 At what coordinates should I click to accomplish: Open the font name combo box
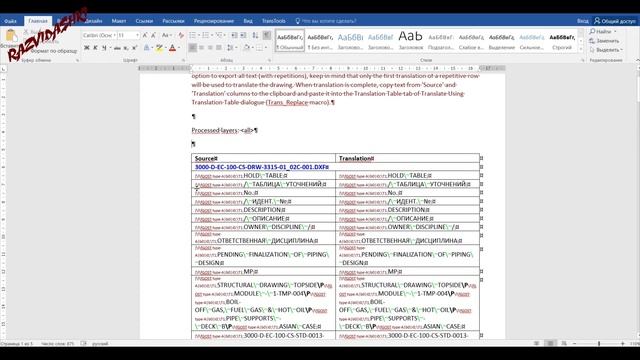point(99,36)
